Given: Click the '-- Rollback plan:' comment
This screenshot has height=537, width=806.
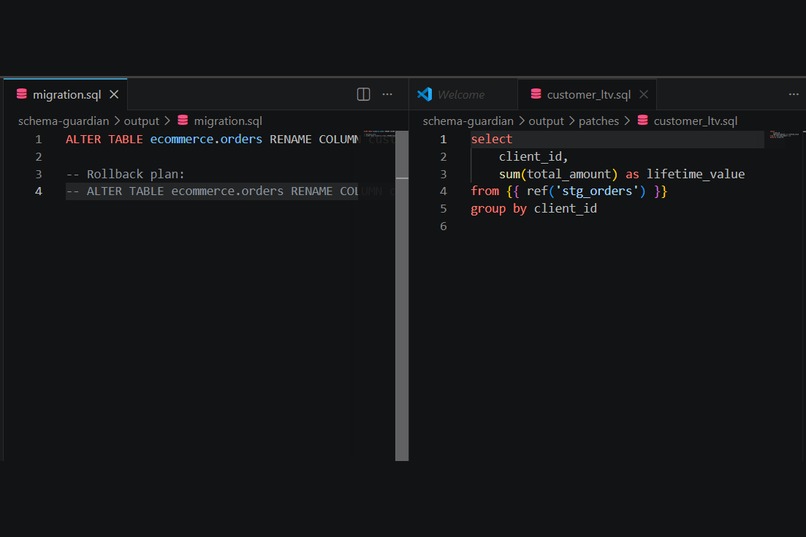Looking at the screenshot, I should (125, 174).
